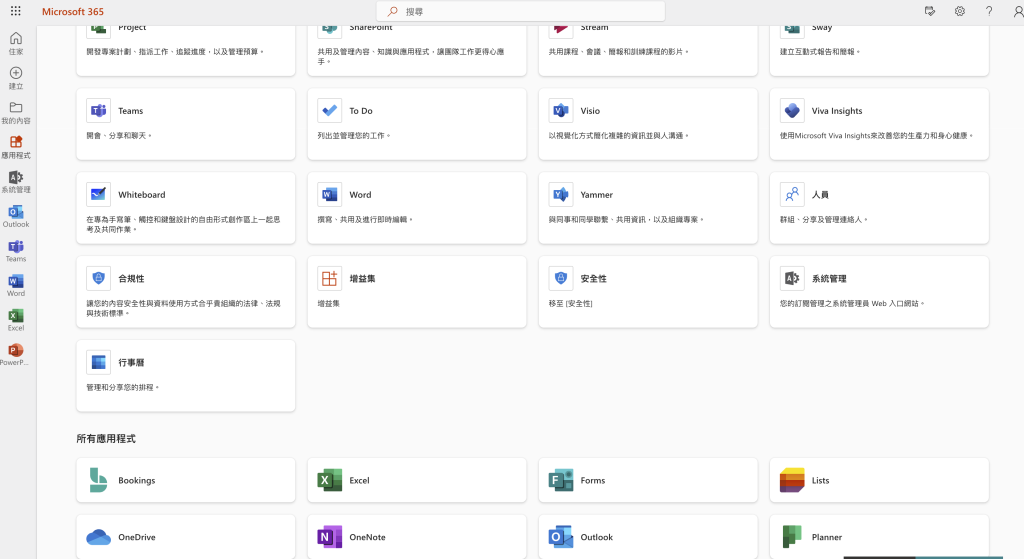Open the Forms app tile
Viewport: 1024px width, 559px height.
coord(648,480)
